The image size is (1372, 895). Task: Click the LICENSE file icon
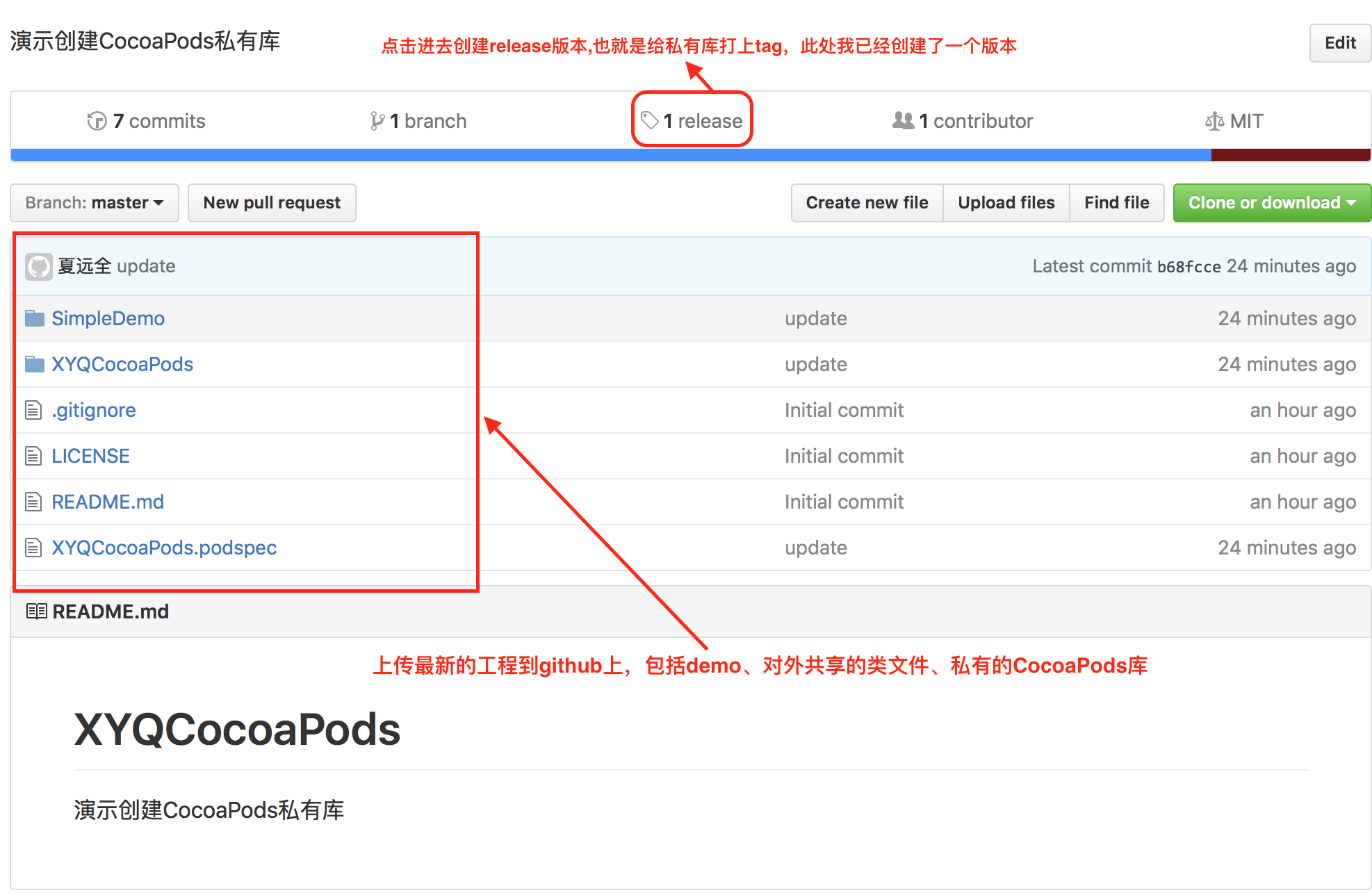(x=33, y=456)
